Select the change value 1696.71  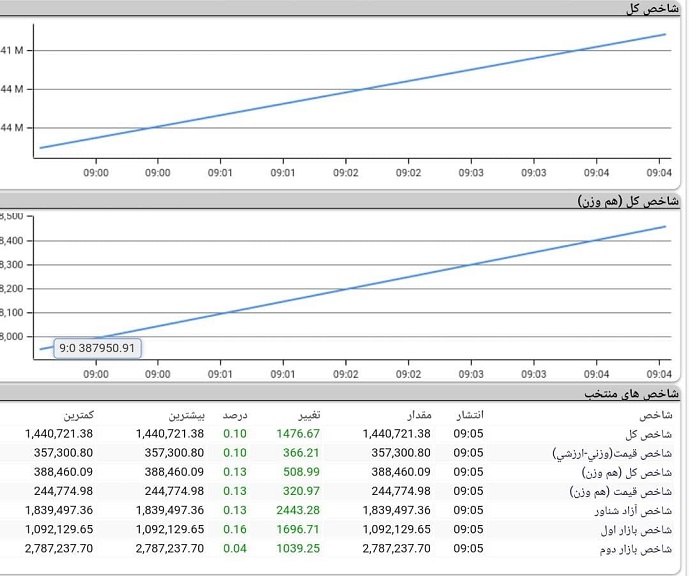click(x=298, y=529)
